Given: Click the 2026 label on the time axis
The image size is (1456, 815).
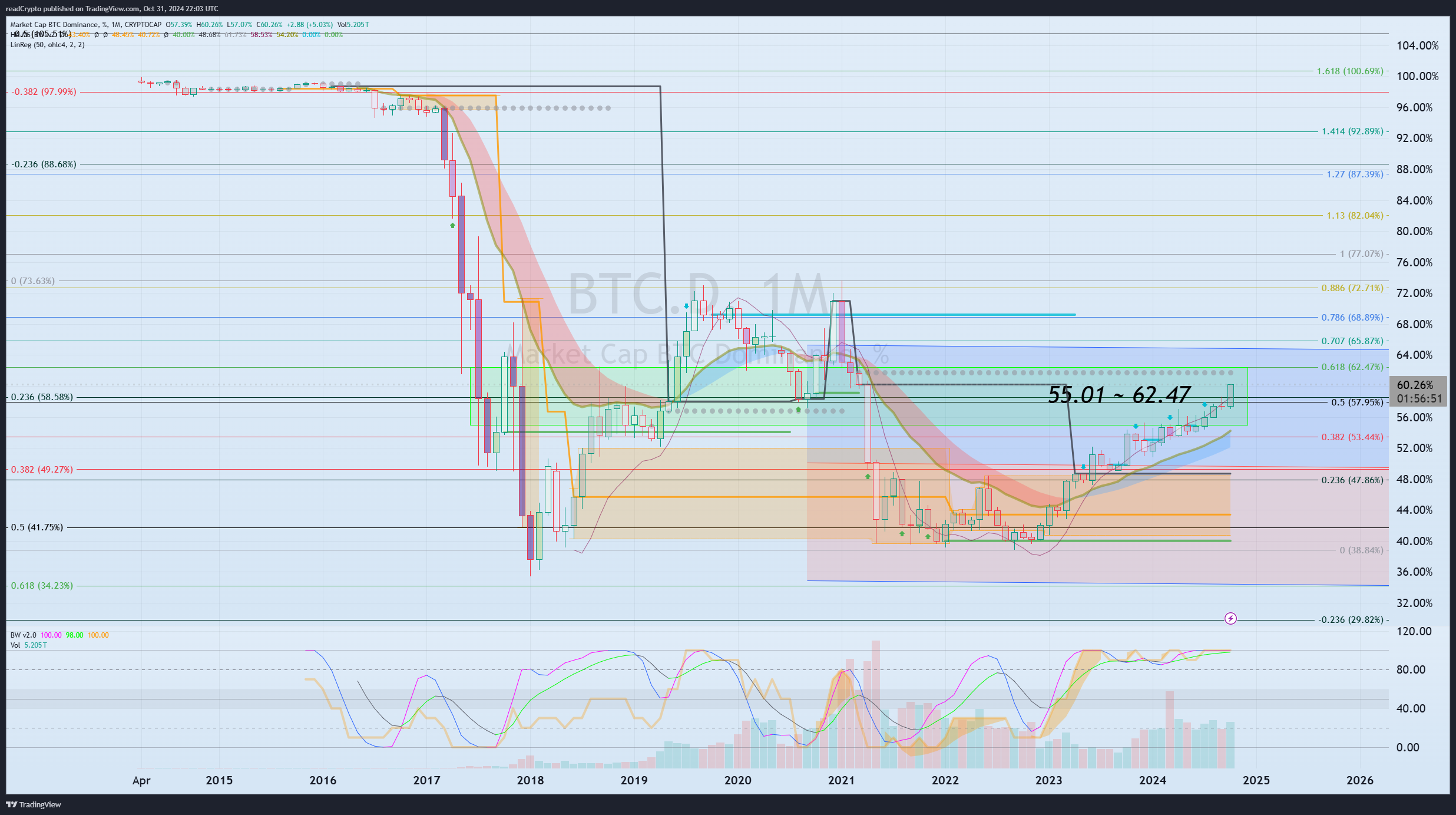Looking at the screenshot, I should pyautogui.click(x=1360, y=781).
